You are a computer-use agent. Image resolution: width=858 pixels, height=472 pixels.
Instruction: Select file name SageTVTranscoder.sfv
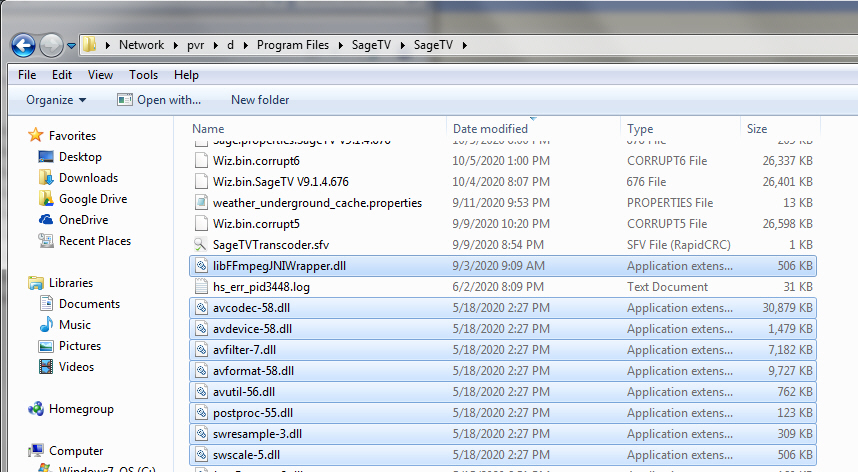(x=271, y=245)
